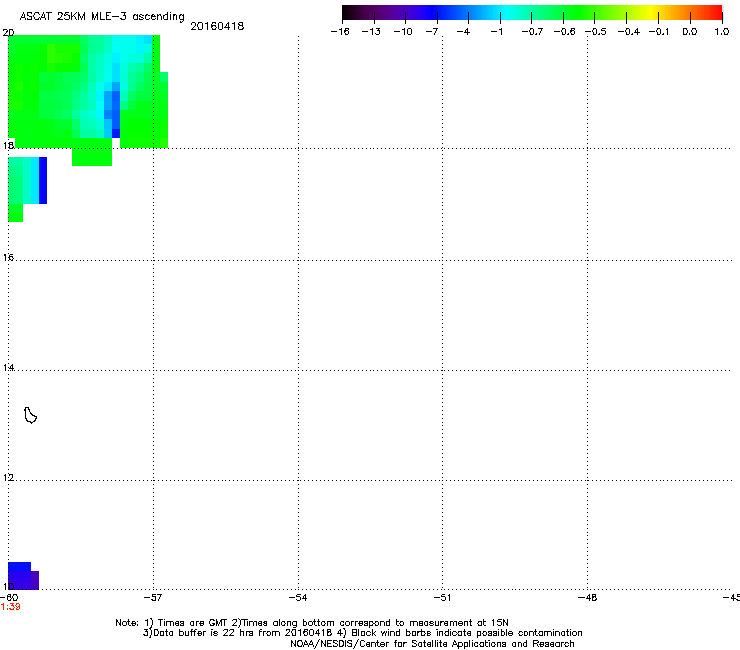Click the red time label 1:39
Image resolution: width=740 pixels, height=650 pixels.
pyautogui.click(x=10, y=607)
